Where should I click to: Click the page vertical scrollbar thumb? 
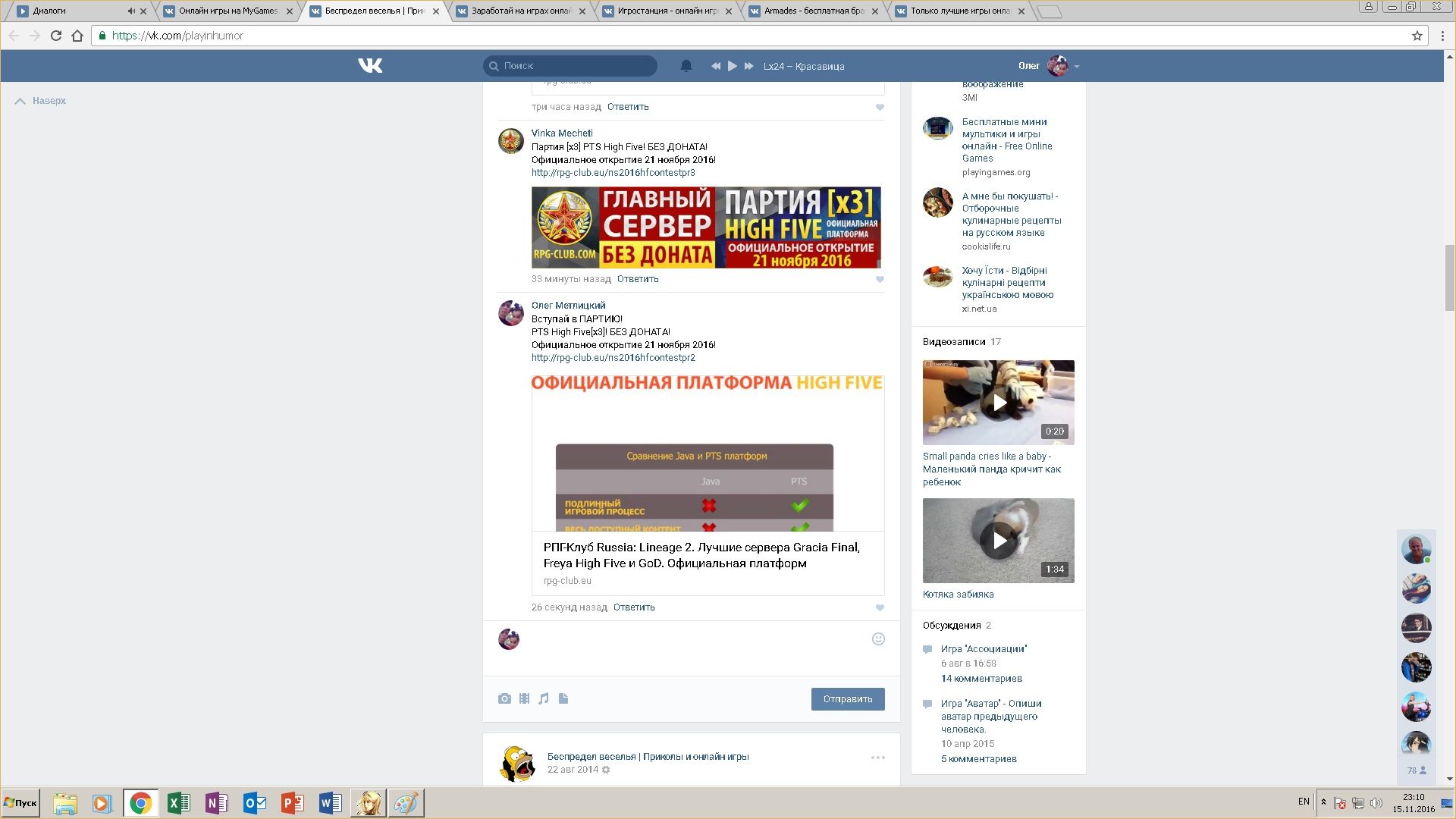(x=1449, y=278)
